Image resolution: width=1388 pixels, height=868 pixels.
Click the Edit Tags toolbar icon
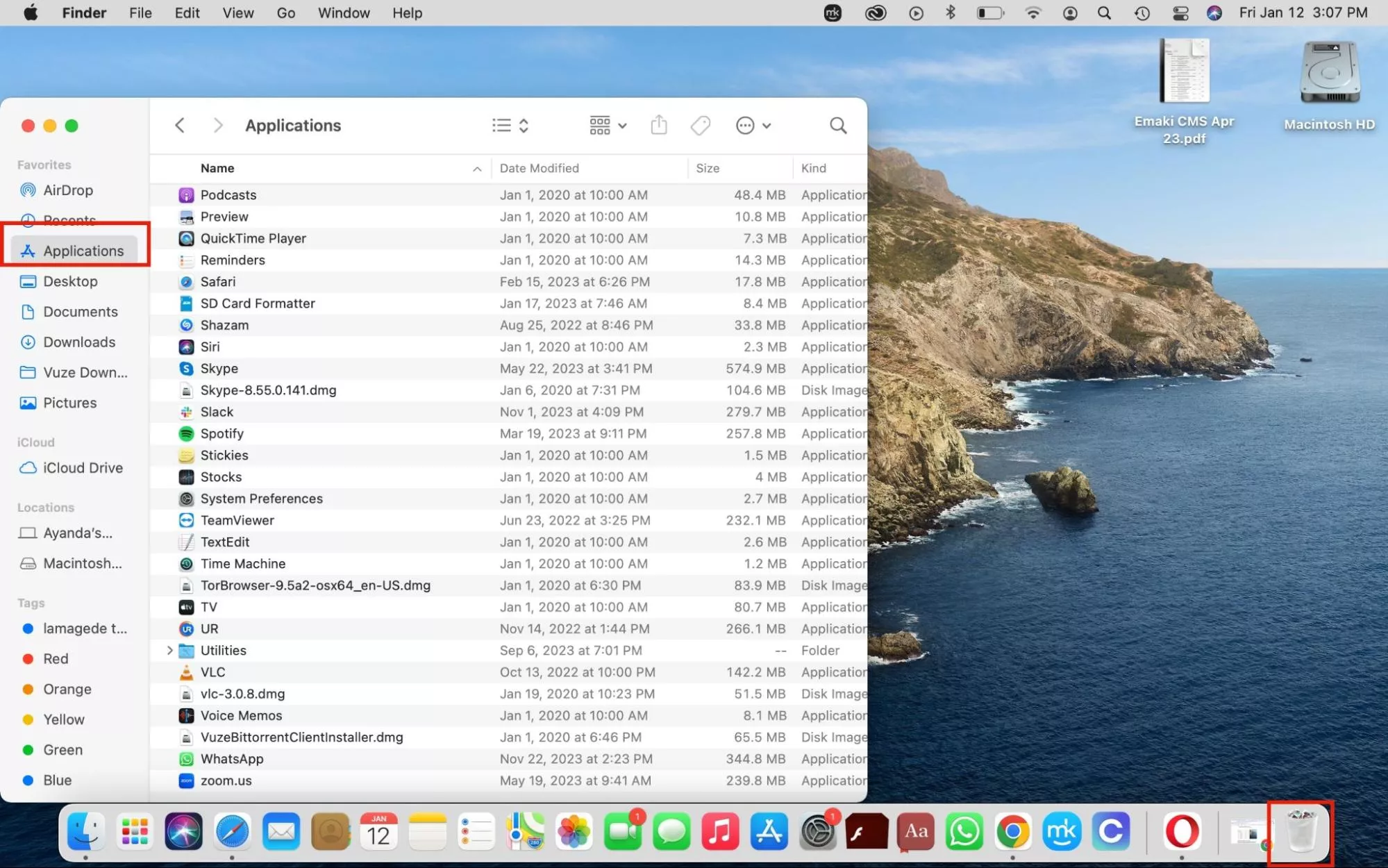701,125
